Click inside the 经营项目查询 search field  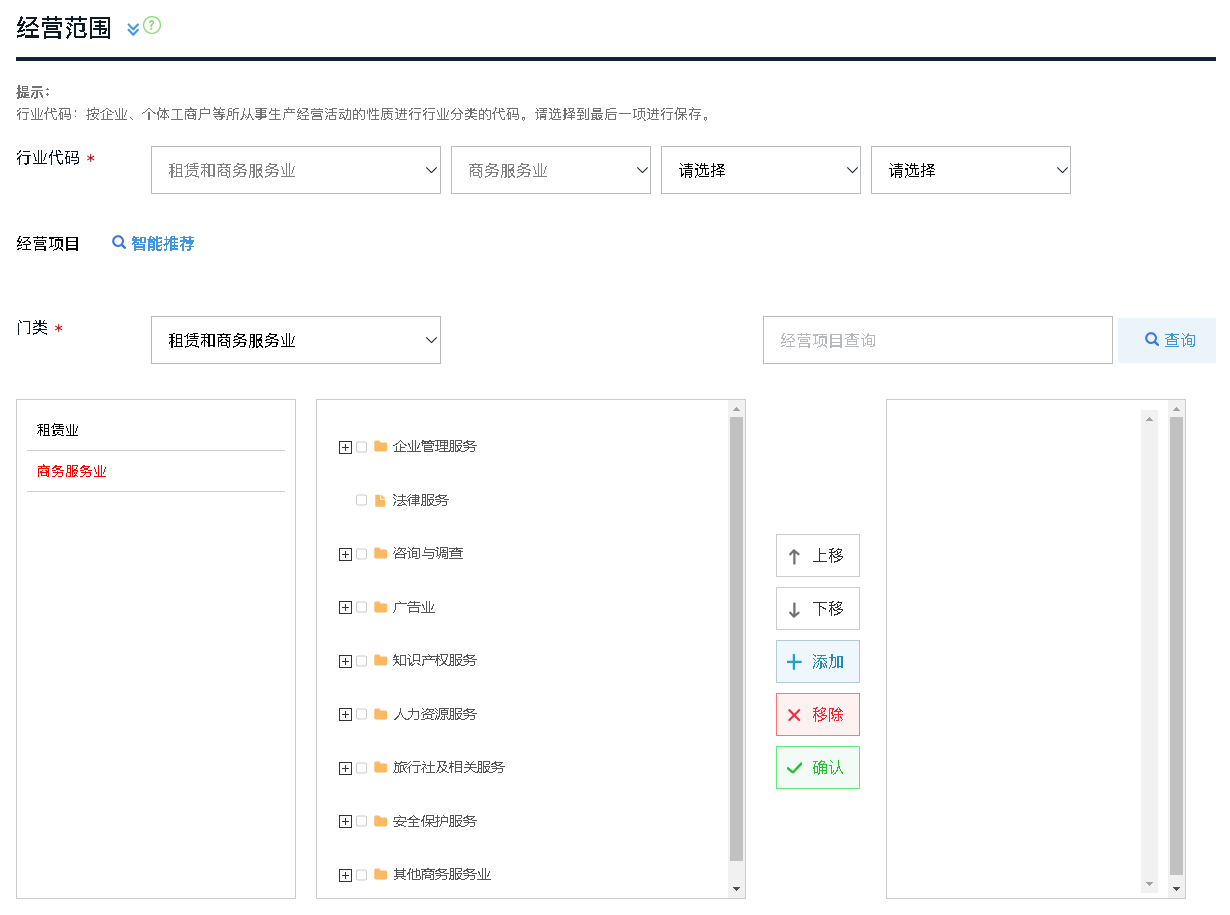935,339
